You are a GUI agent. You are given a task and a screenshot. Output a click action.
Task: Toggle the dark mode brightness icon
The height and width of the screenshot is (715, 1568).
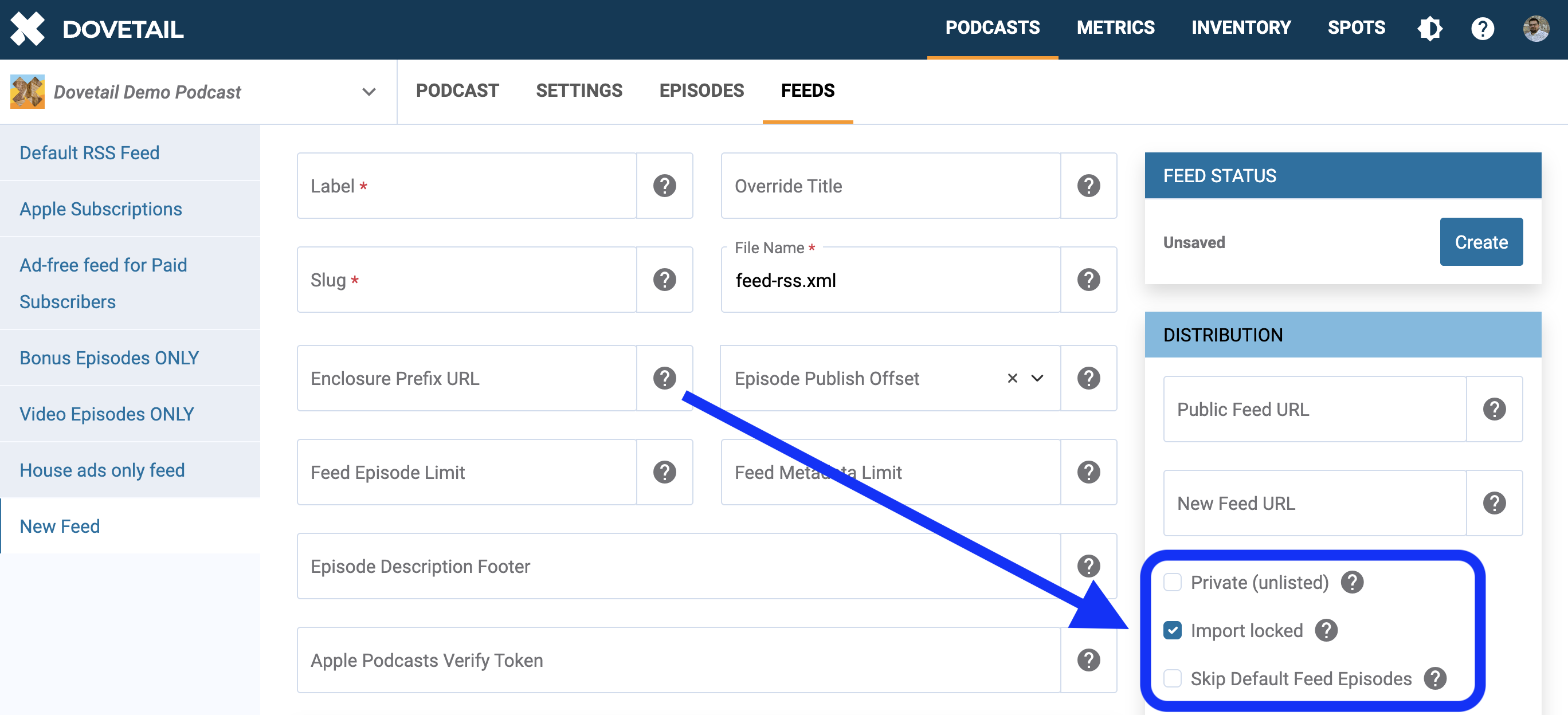point(1429,29)
